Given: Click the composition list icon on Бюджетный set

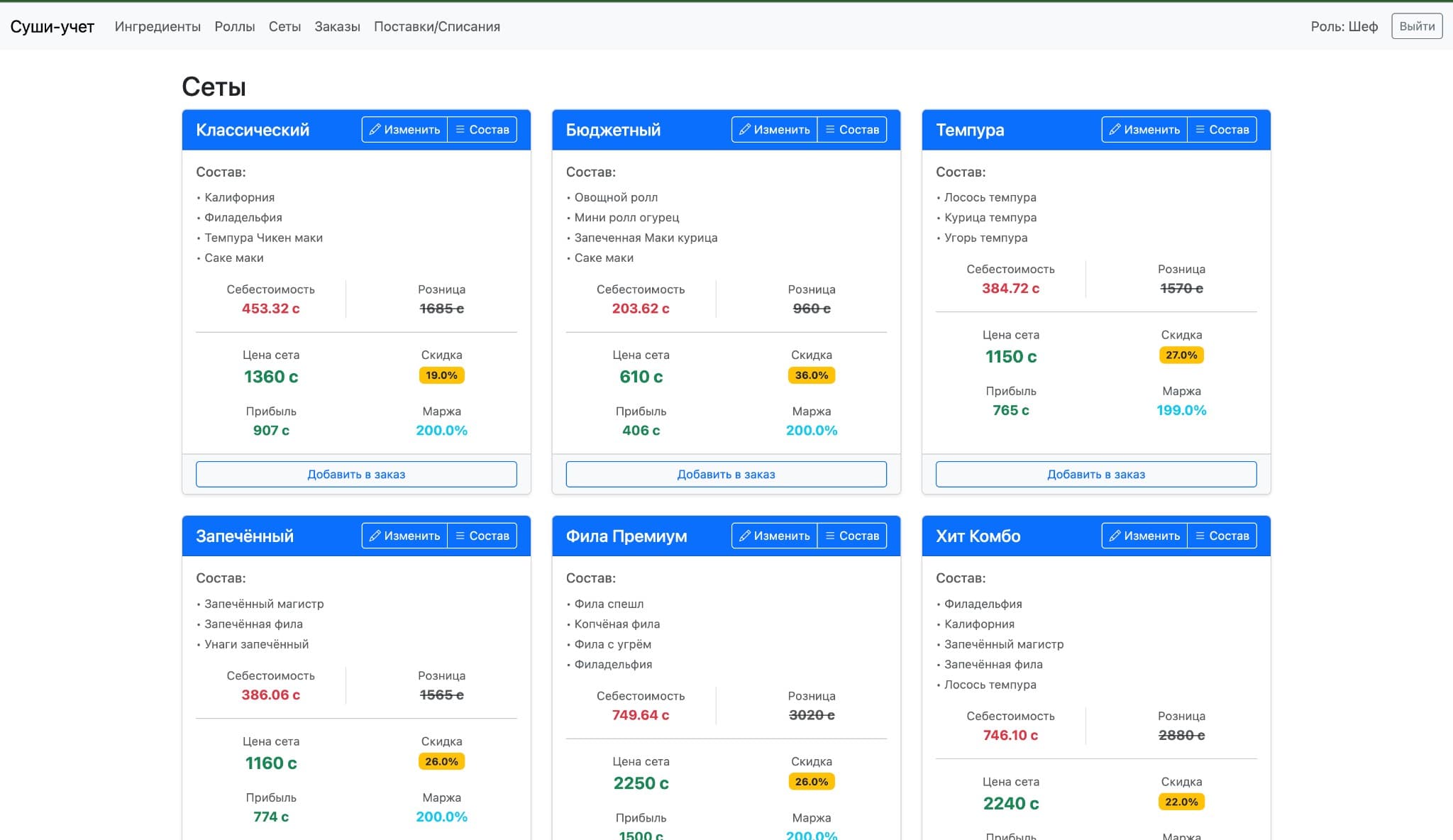Looking at the screenshot, I should [830, 129].
